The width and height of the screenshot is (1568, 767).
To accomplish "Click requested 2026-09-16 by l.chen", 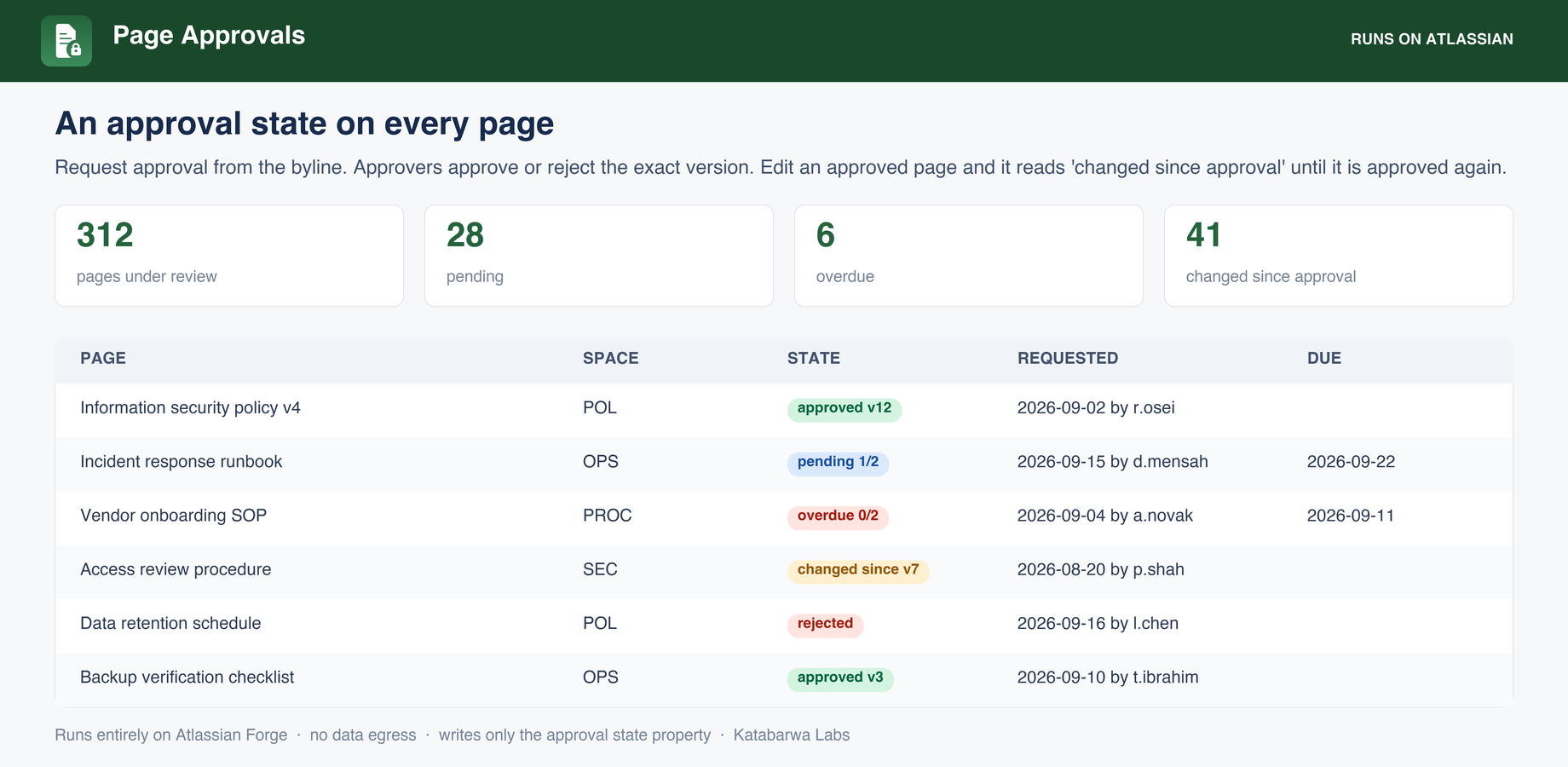I will tap(1098, 623).
